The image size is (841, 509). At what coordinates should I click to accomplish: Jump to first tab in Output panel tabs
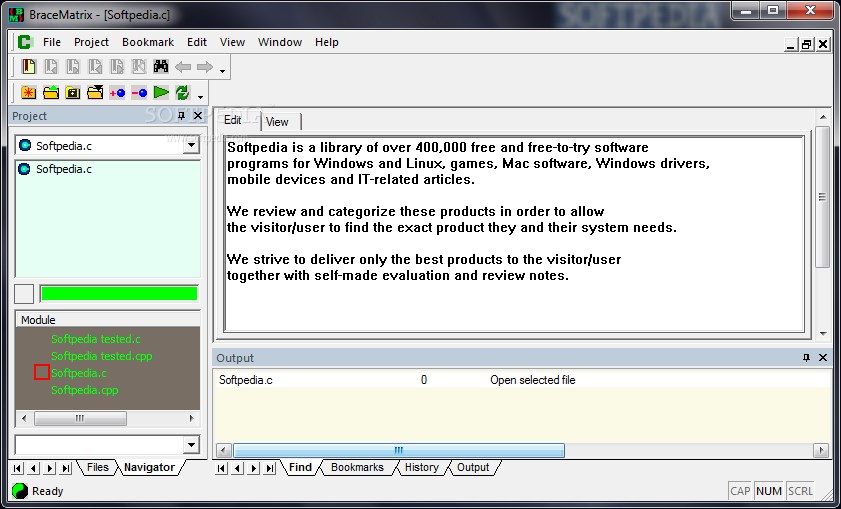pos(221,468)
